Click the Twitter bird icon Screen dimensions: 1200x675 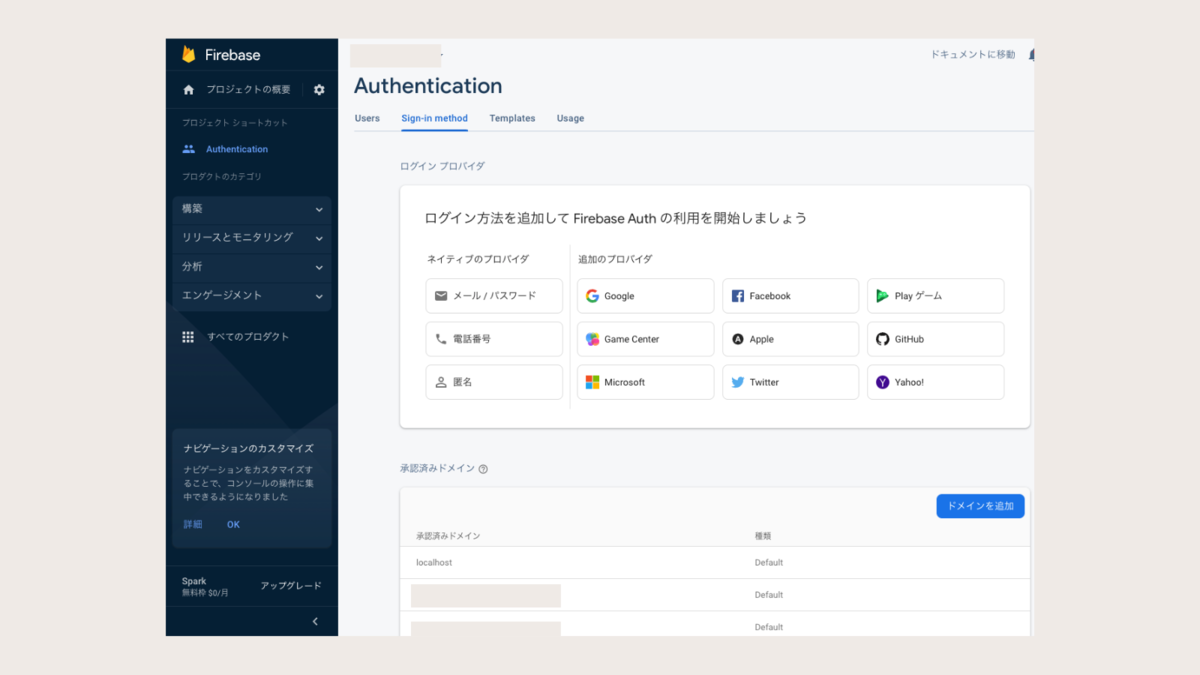click(x=738, y=382)
